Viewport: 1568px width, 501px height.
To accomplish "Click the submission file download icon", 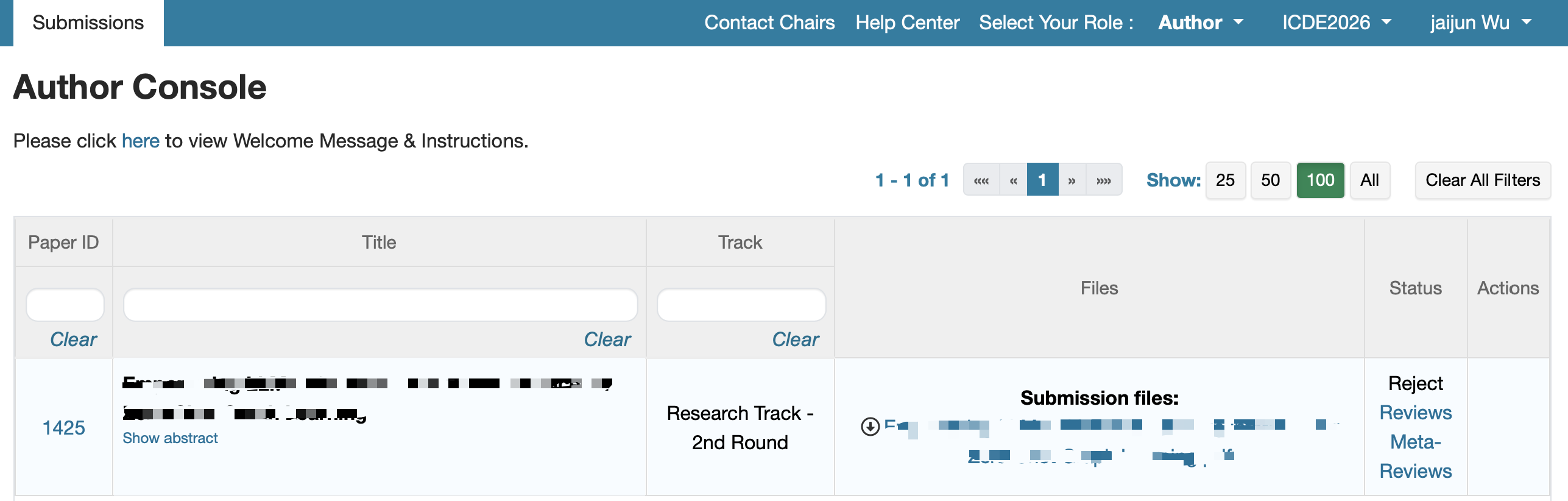I will [870, 427].
